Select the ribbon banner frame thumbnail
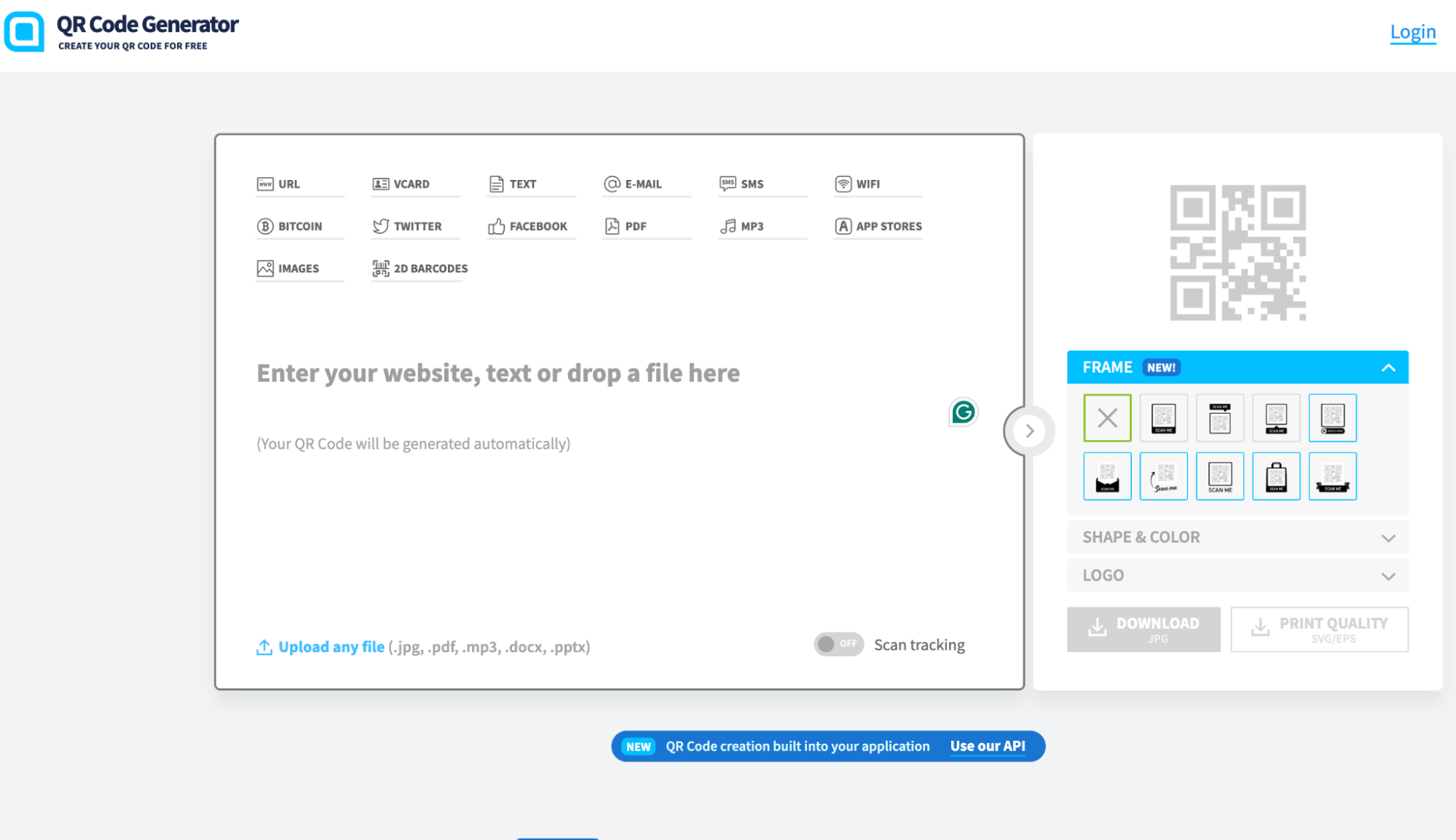1456x840 pixels. click(x=1331, y=476)
